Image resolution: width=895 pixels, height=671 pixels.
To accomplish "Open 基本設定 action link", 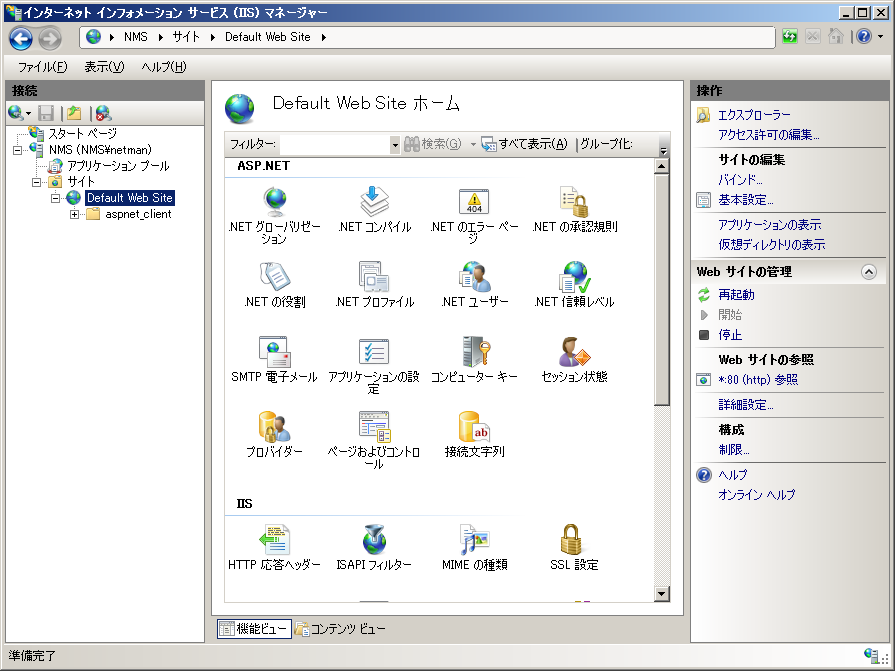I will [x=745, y=200].
